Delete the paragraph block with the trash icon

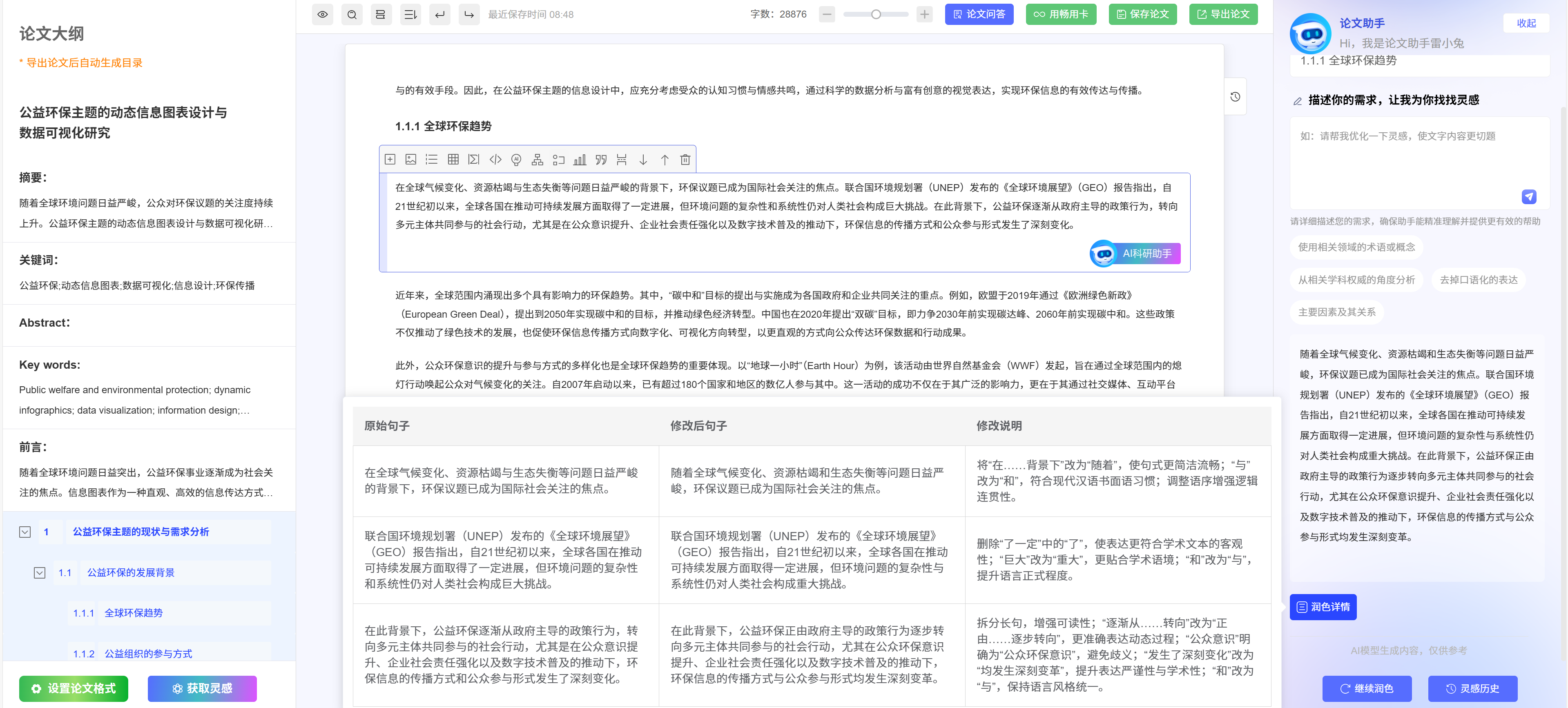(x=685, y=159)
